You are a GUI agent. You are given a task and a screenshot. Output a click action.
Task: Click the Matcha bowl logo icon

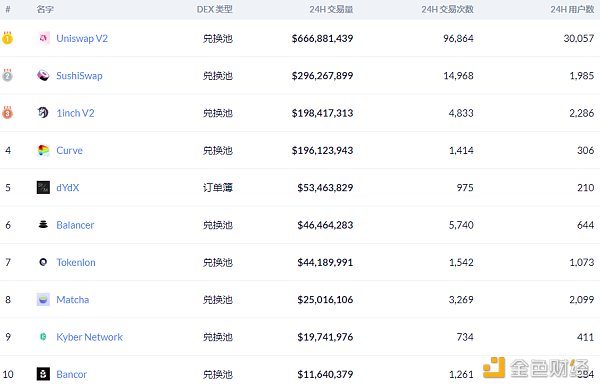pyautogui.click(x=43, y=299)
